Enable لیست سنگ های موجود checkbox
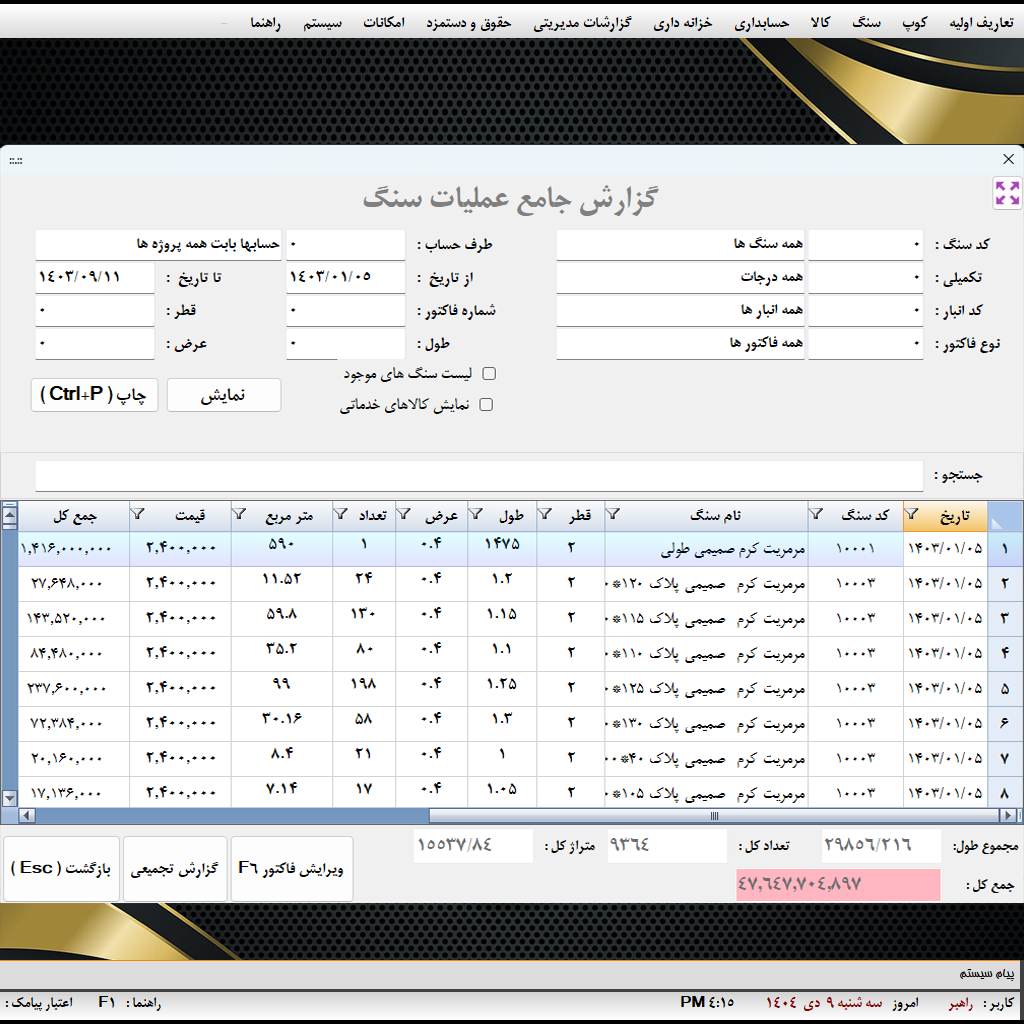Screen dimensions: 1024x1024 (x=489, y=374)
